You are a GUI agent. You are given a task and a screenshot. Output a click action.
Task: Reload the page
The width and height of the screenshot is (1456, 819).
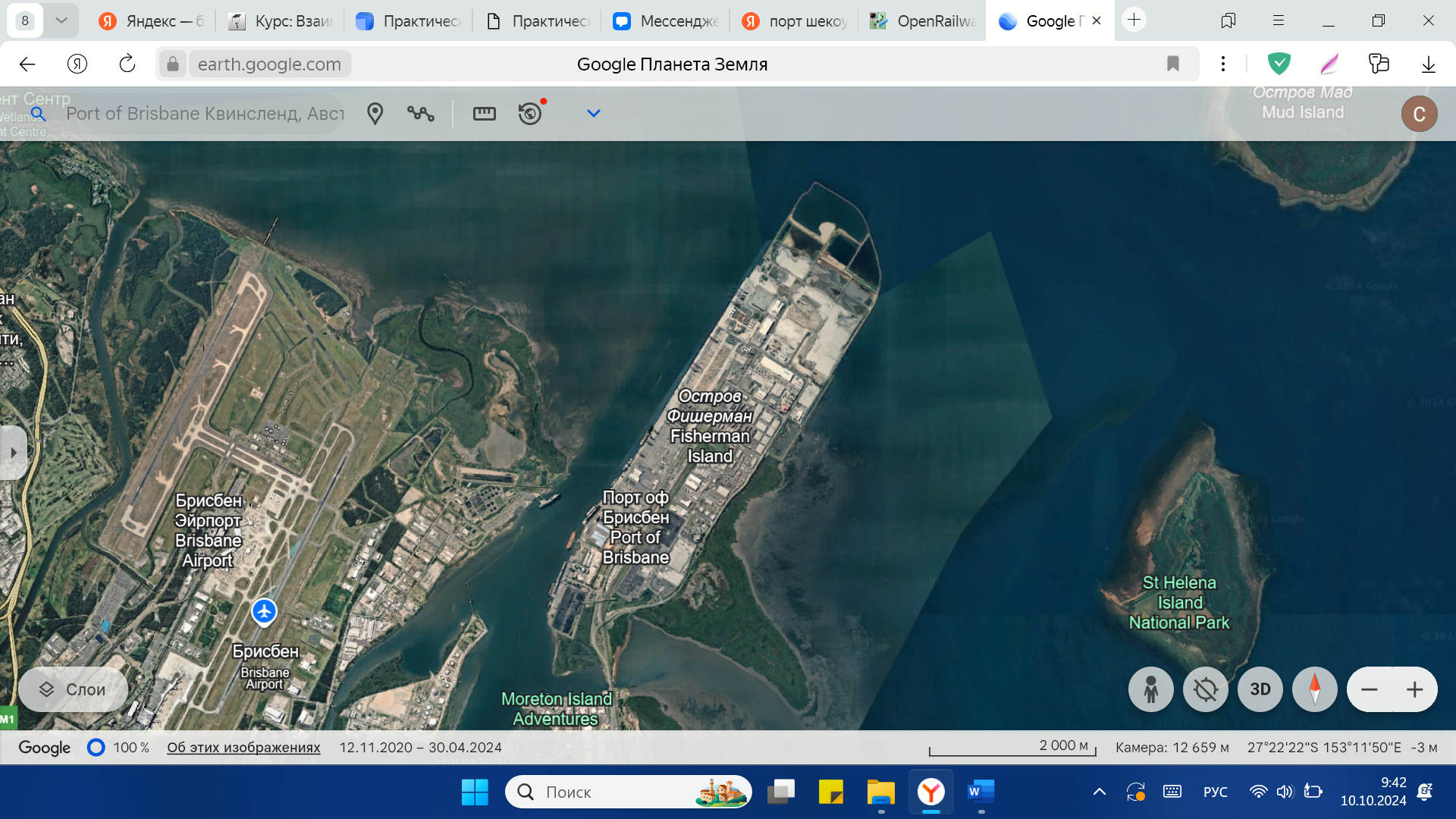click(x=127, y=64)
